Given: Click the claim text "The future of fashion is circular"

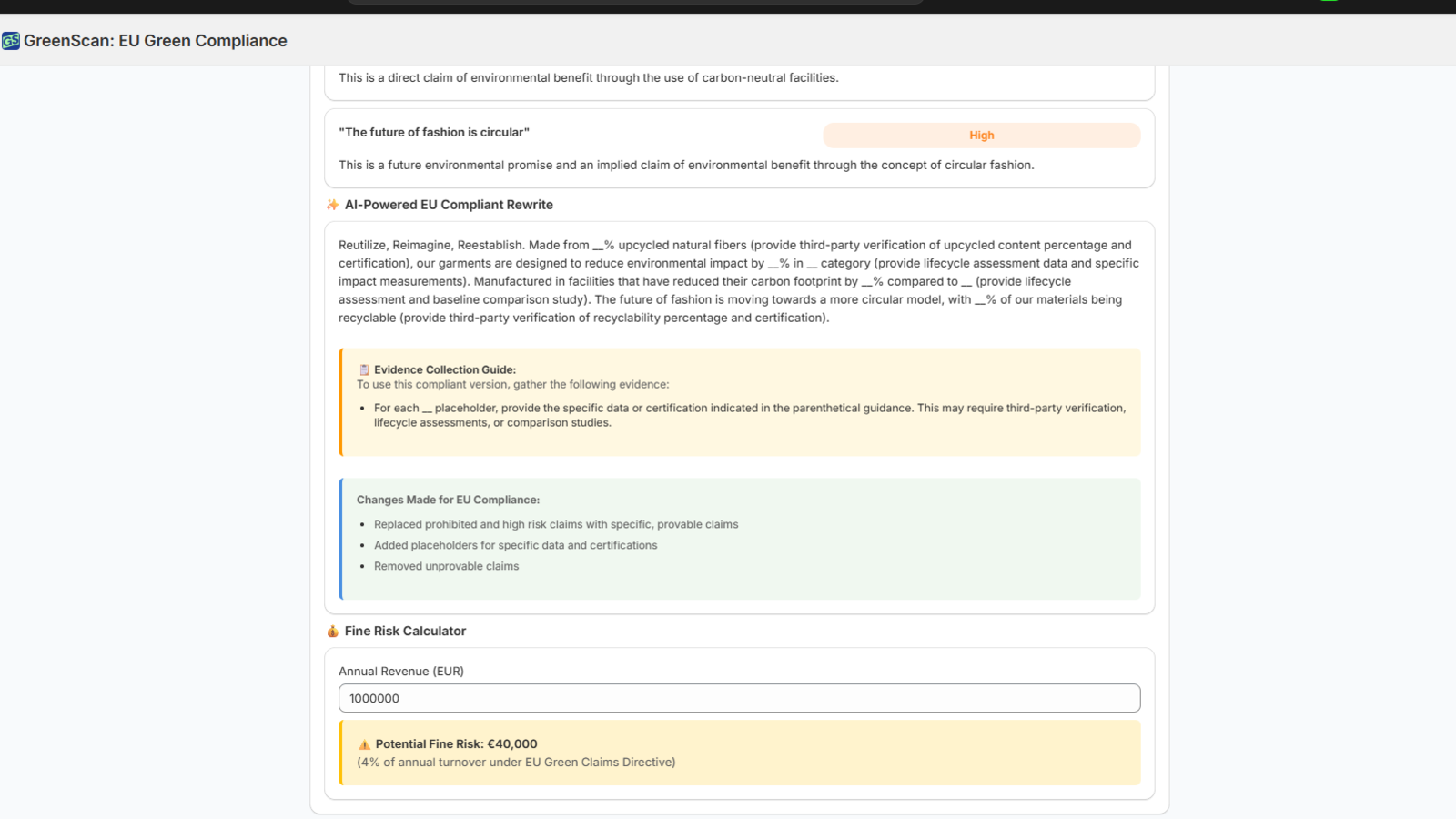Looking at the screenshot, I should pyautogui.click(x=434, y=132).
